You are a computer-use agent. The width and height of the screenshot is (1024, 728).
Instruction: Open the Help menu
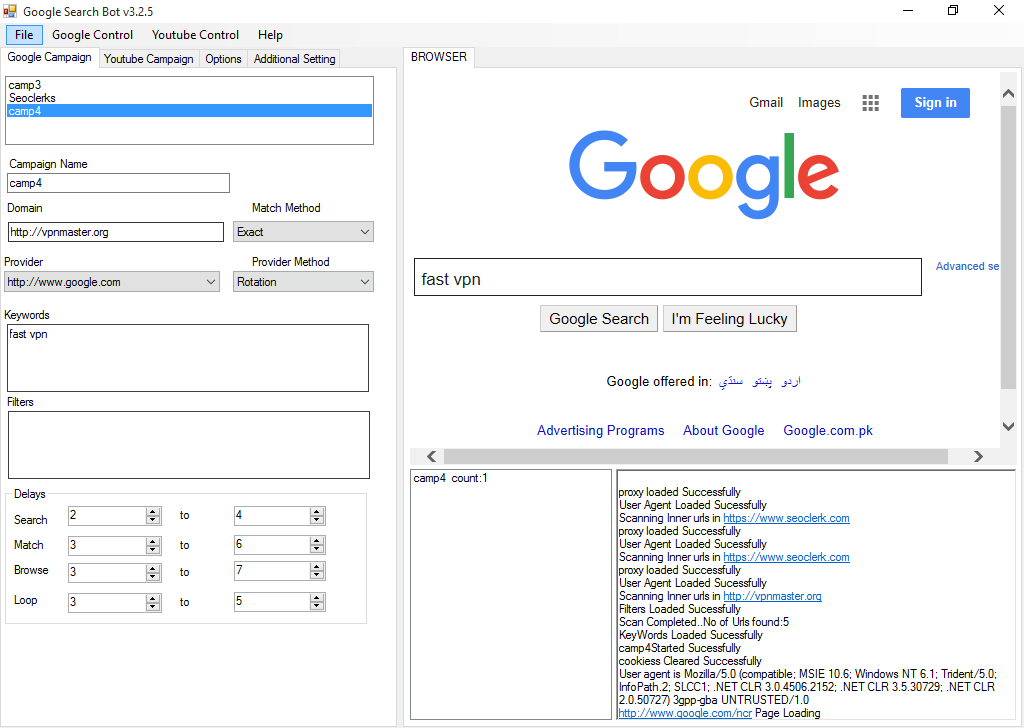click(270, 35)
